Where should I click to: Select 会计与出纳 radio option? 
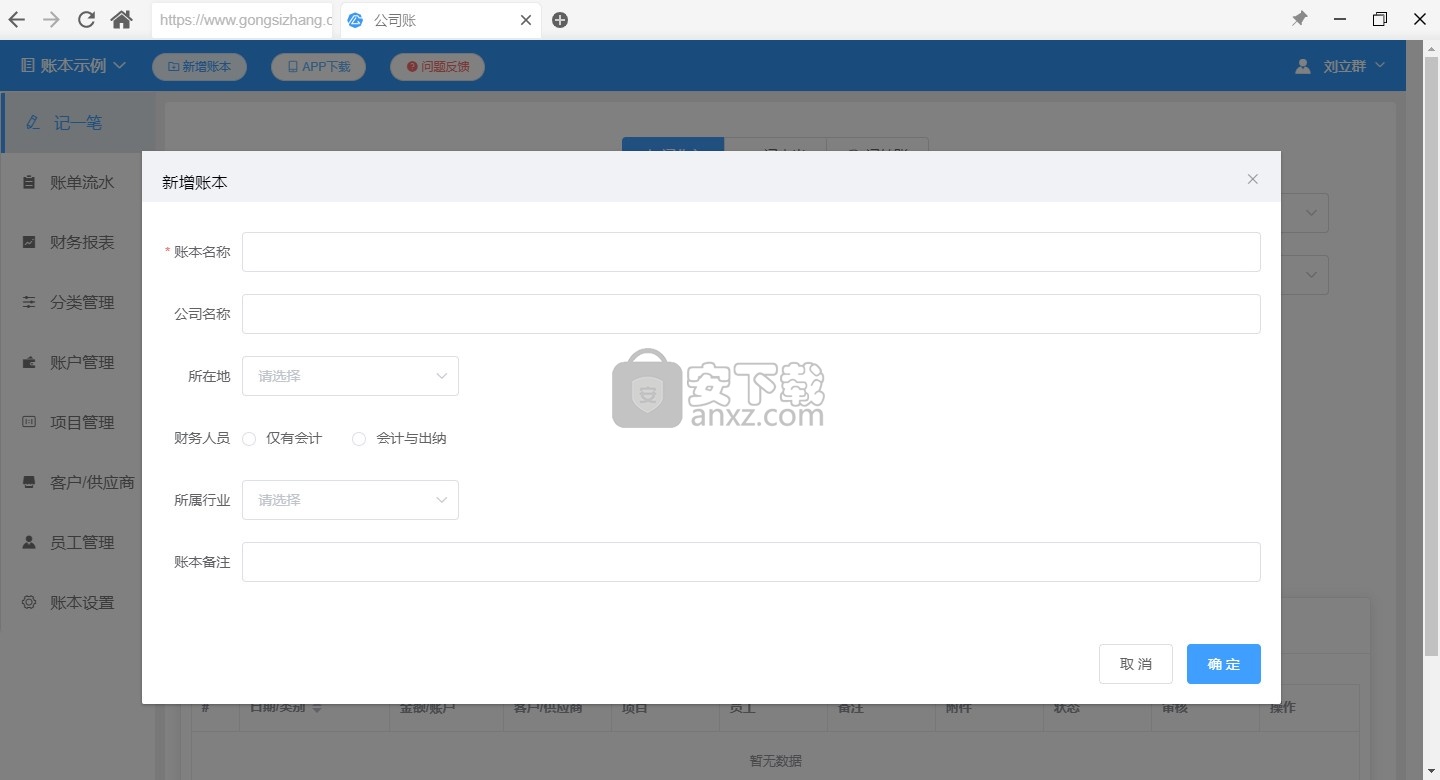click(x=359, y=439)
